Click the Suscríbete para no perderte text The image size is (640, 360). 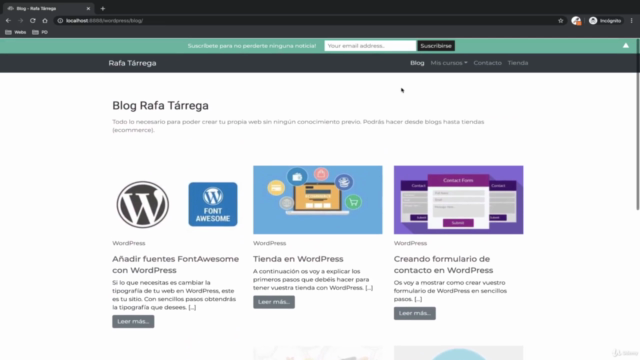252,46
